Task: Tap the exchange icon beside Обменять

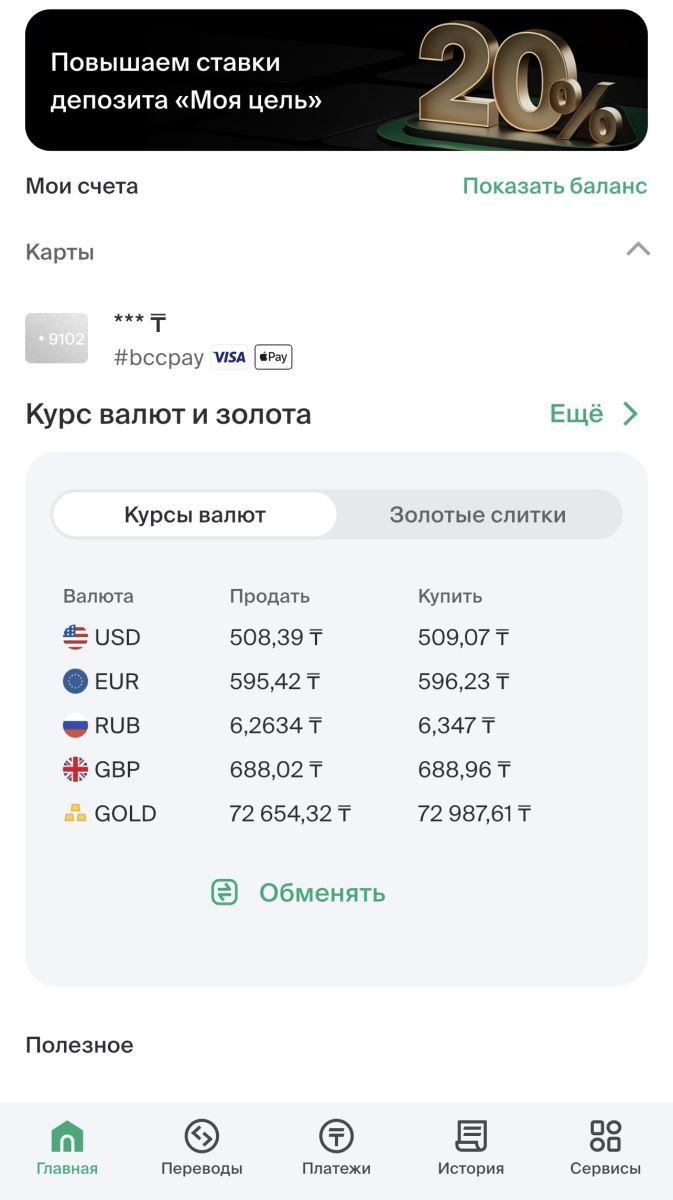Action: 225,893
